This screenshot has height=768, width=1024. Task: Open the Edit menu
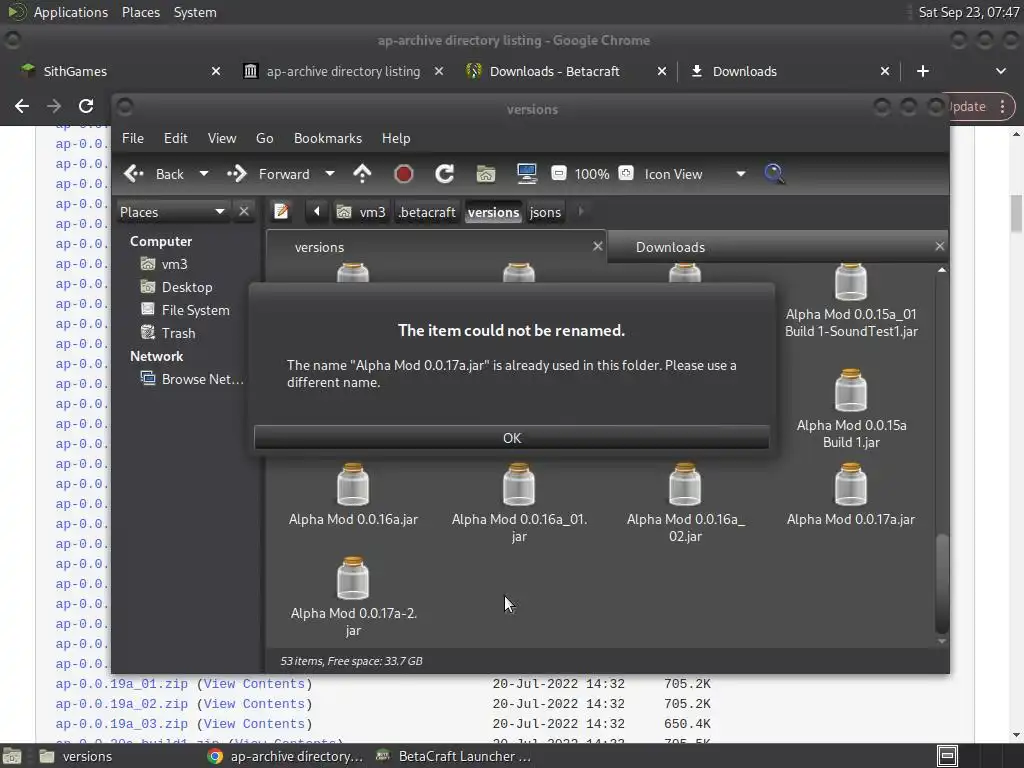175,138
